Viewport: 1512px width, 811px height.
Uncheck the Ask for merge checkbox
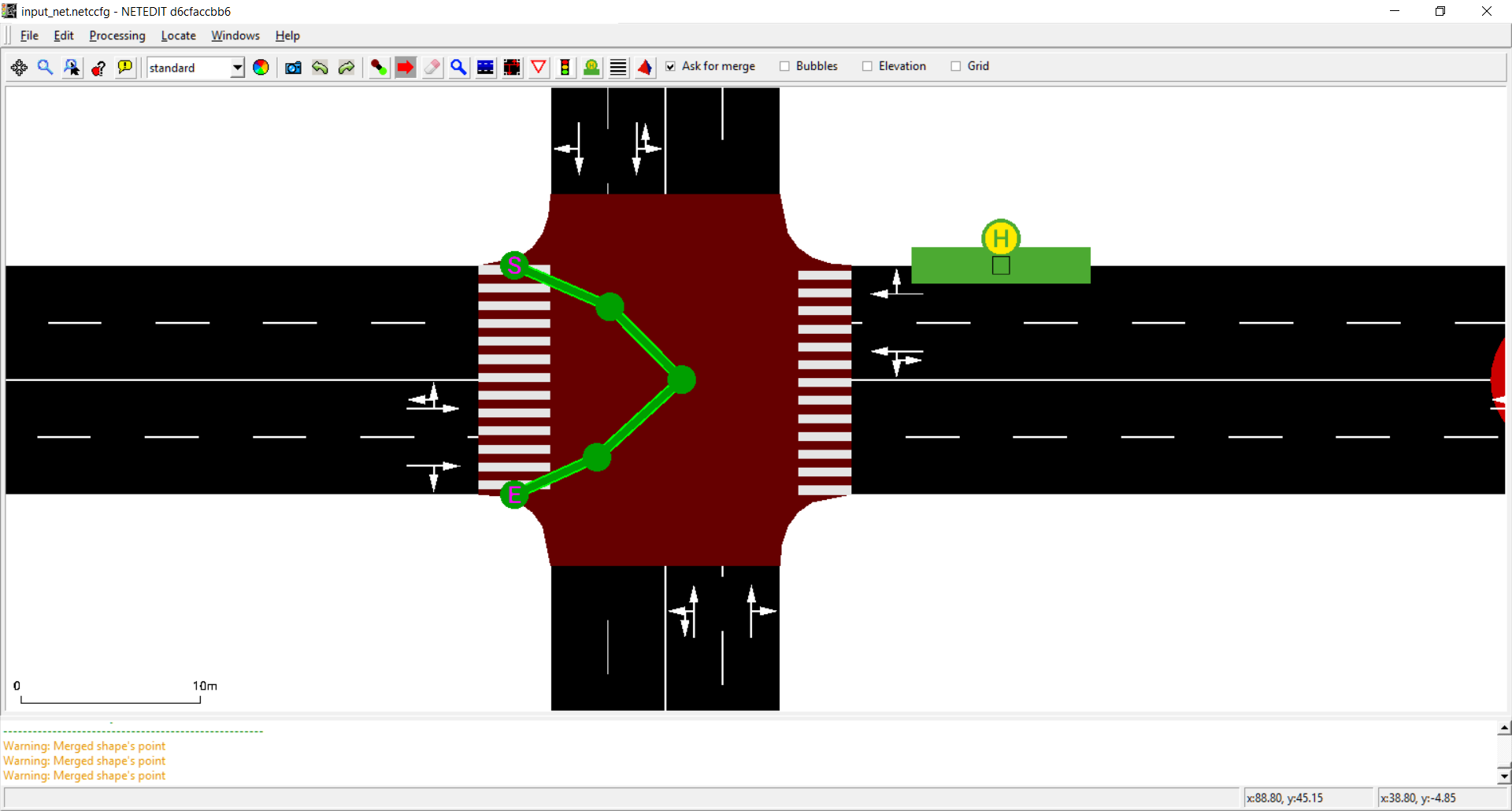(x=670, y=67)
